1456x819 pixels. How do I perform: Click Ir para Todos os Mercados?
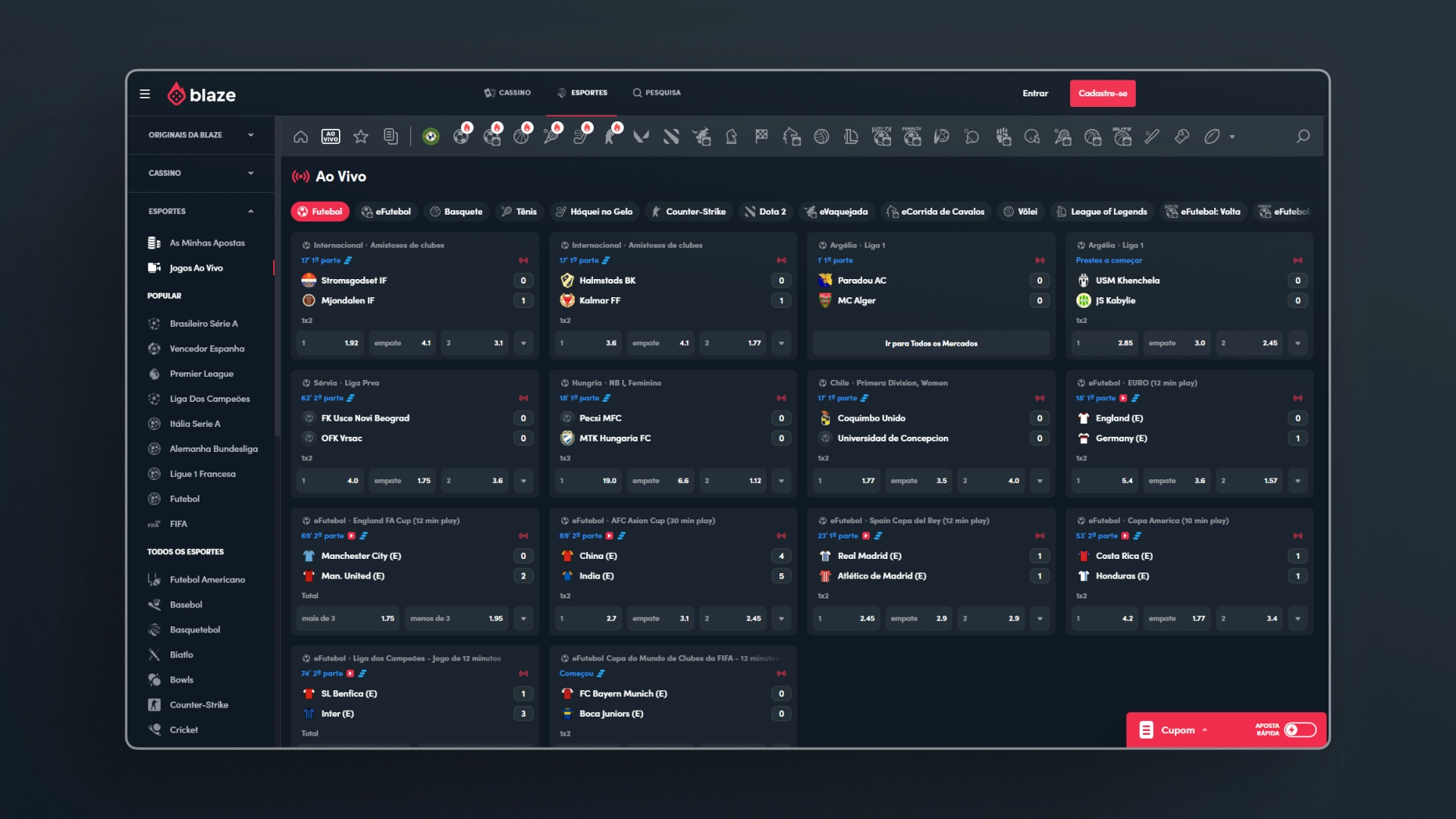click(x=931, y=344)
